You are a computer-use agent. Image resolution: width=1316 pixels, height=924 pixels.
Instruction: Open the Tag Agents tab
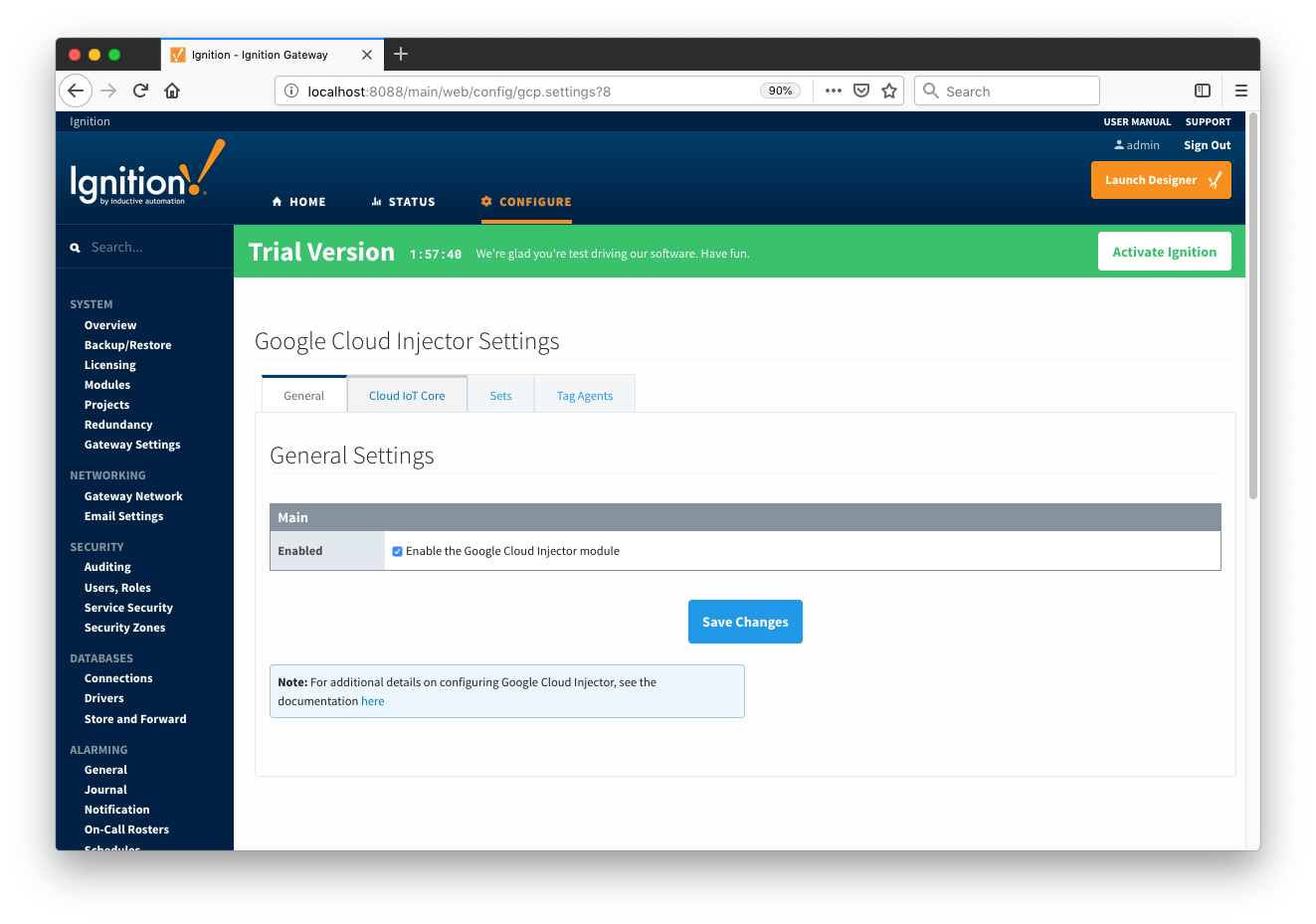[x=584, y=396]
